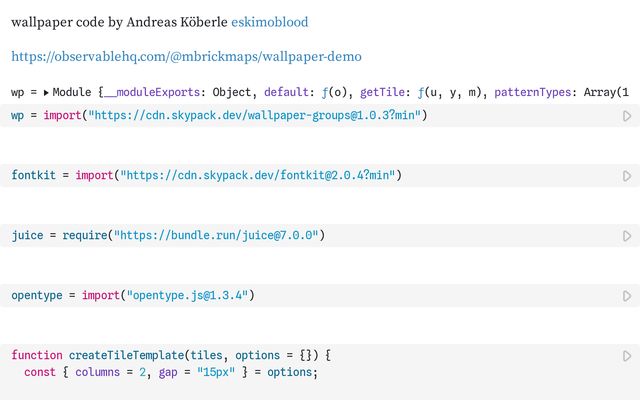This screenshot has height=400, width=640.
Task: Expand the Module output disclosure triangle
Action: (x=45, y=92)
